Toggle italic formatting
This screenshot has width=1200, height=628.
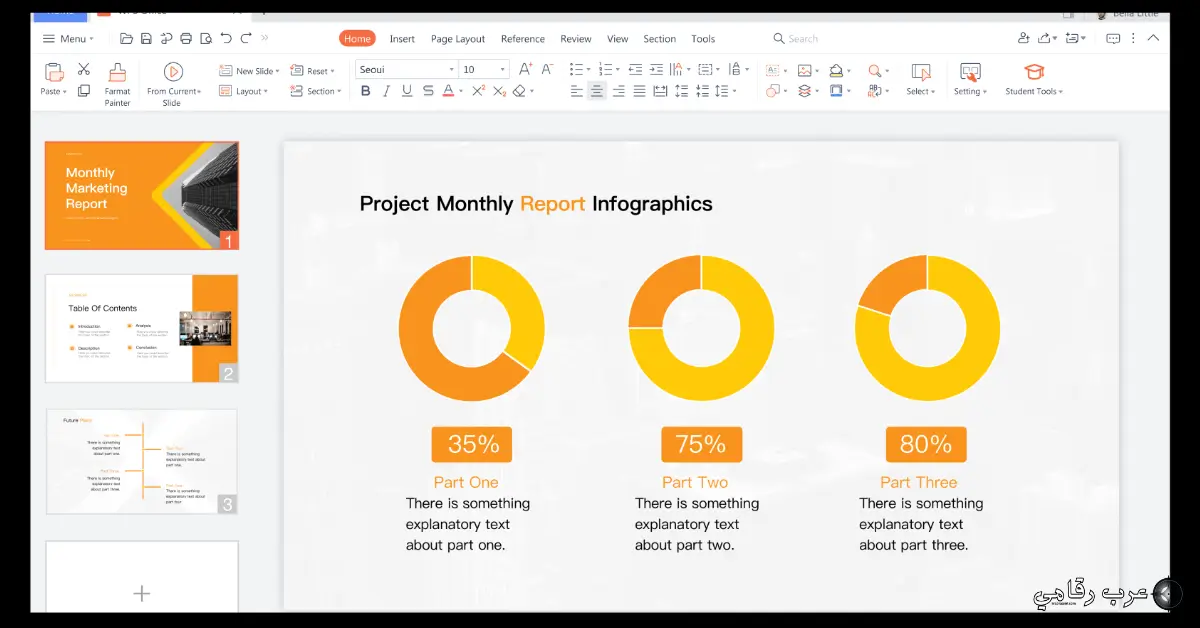[386, 91]
